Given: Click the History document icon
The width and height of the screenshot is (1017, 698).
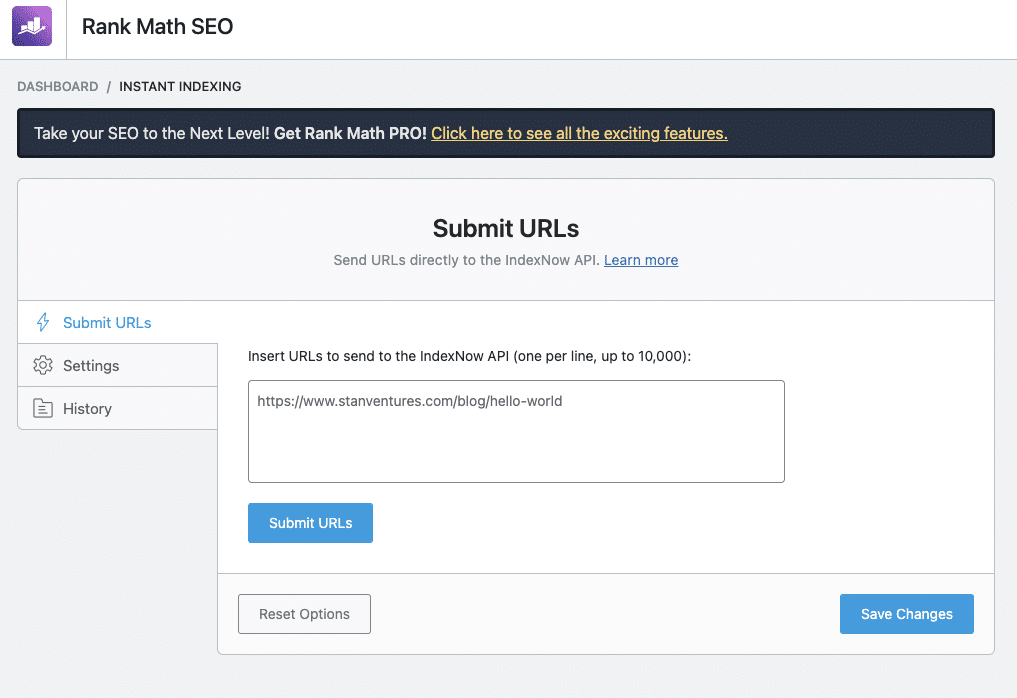Looking at the screenshot, I should click(x=42, y=408).
